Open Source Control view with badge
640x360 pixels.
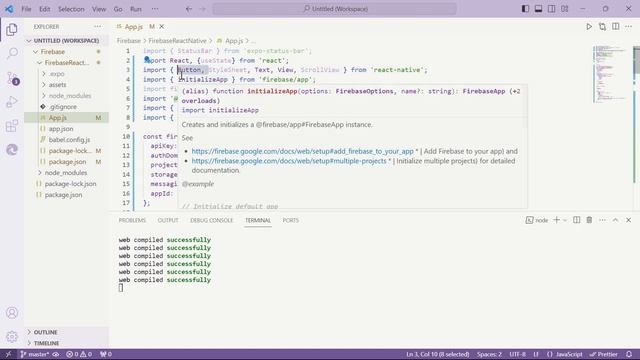(x=12, y=78)
